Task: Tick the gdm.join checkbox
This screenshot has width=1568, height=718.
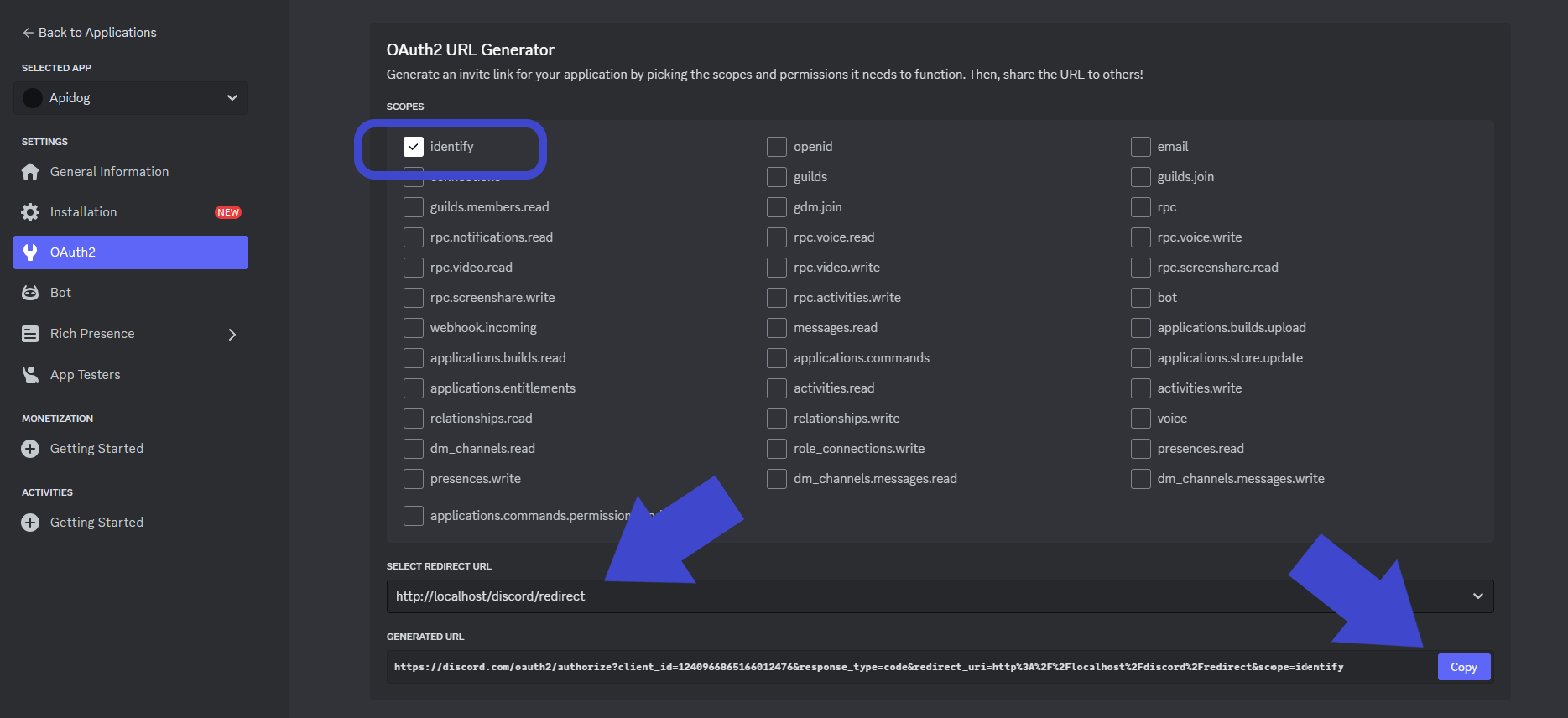Action: pos(777,207)
